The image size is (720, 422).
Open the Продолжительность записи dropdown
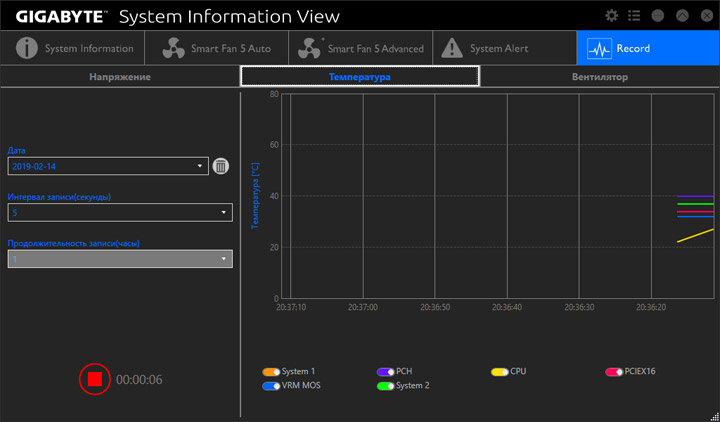(x=120, y=259)
